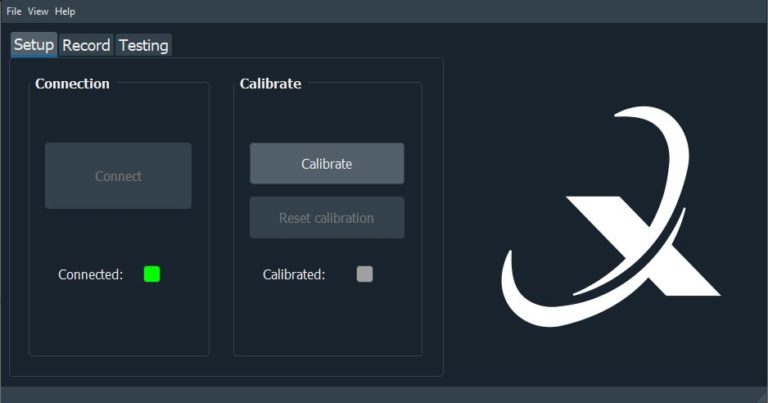Click the "Calibrated:" label text
768x403 pixels.
coord(294,274)
